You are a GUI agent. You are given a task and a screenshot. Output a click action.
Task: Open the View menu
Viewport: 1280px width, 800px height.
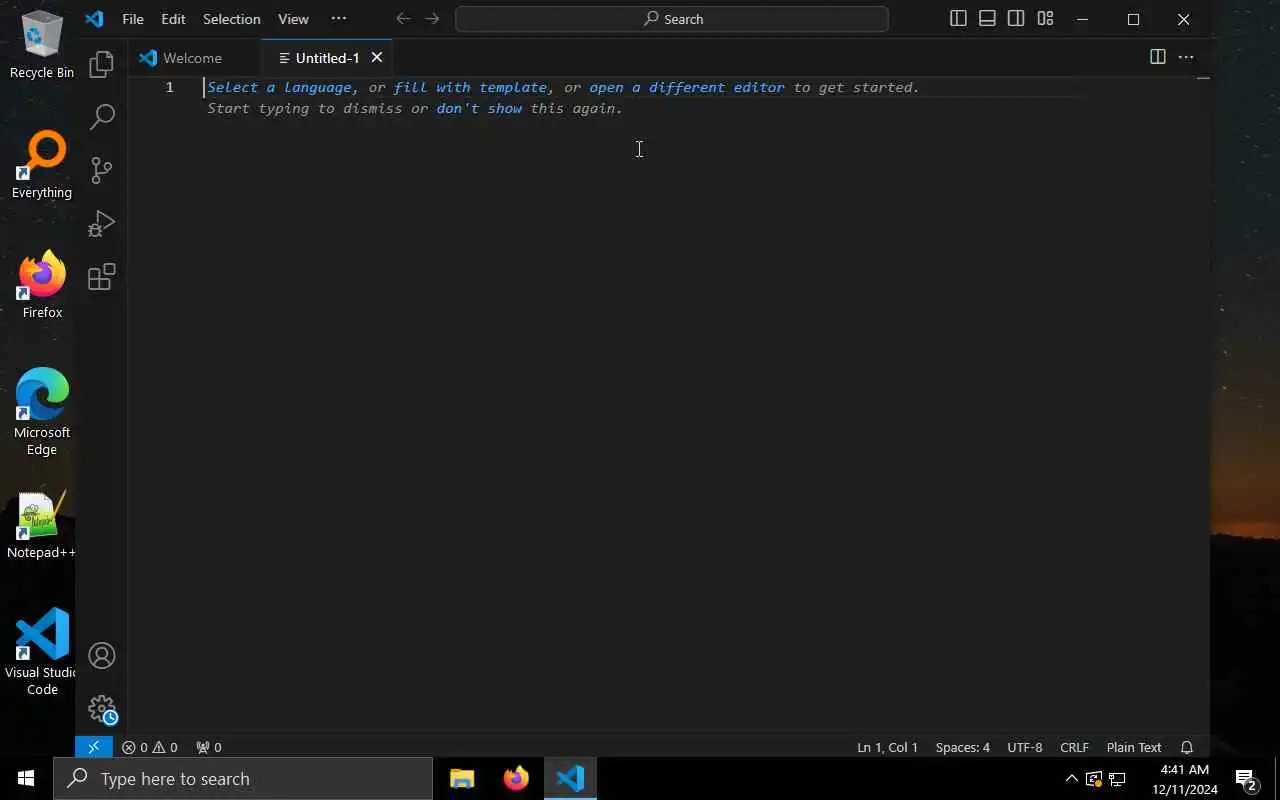[x=293, y=18]
